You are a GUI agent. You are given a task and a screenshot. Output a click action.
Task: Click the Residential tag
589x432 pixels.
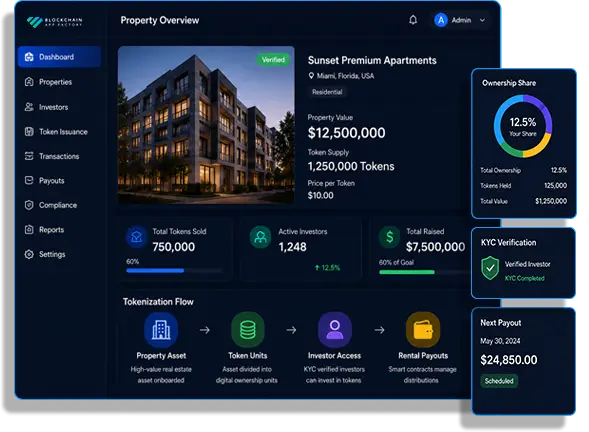coord(327,92)
